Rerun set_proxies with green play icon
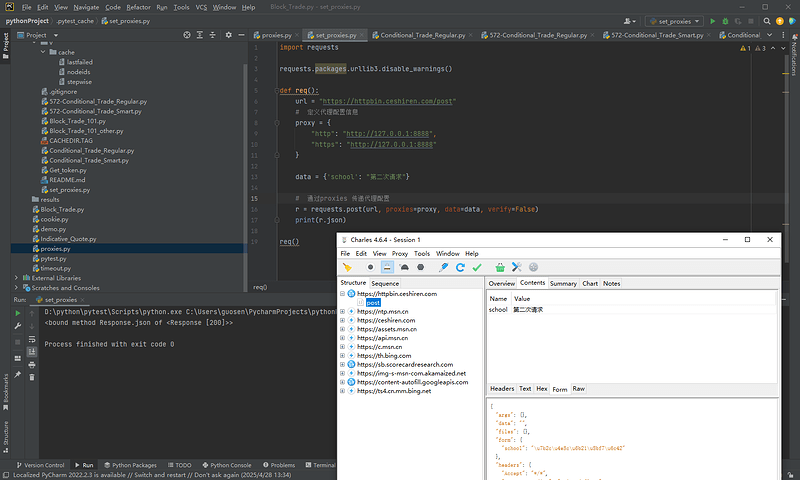 (x=16, y=313)
